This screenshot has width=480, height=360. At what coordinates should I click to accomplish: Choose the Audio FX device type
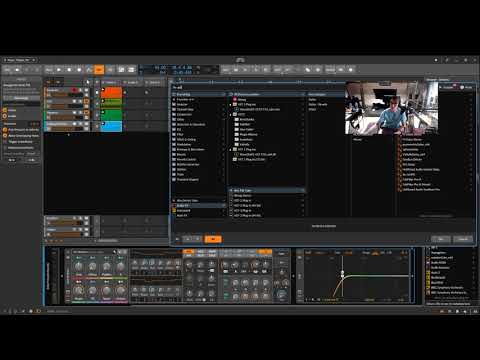(x=199, y=206)
